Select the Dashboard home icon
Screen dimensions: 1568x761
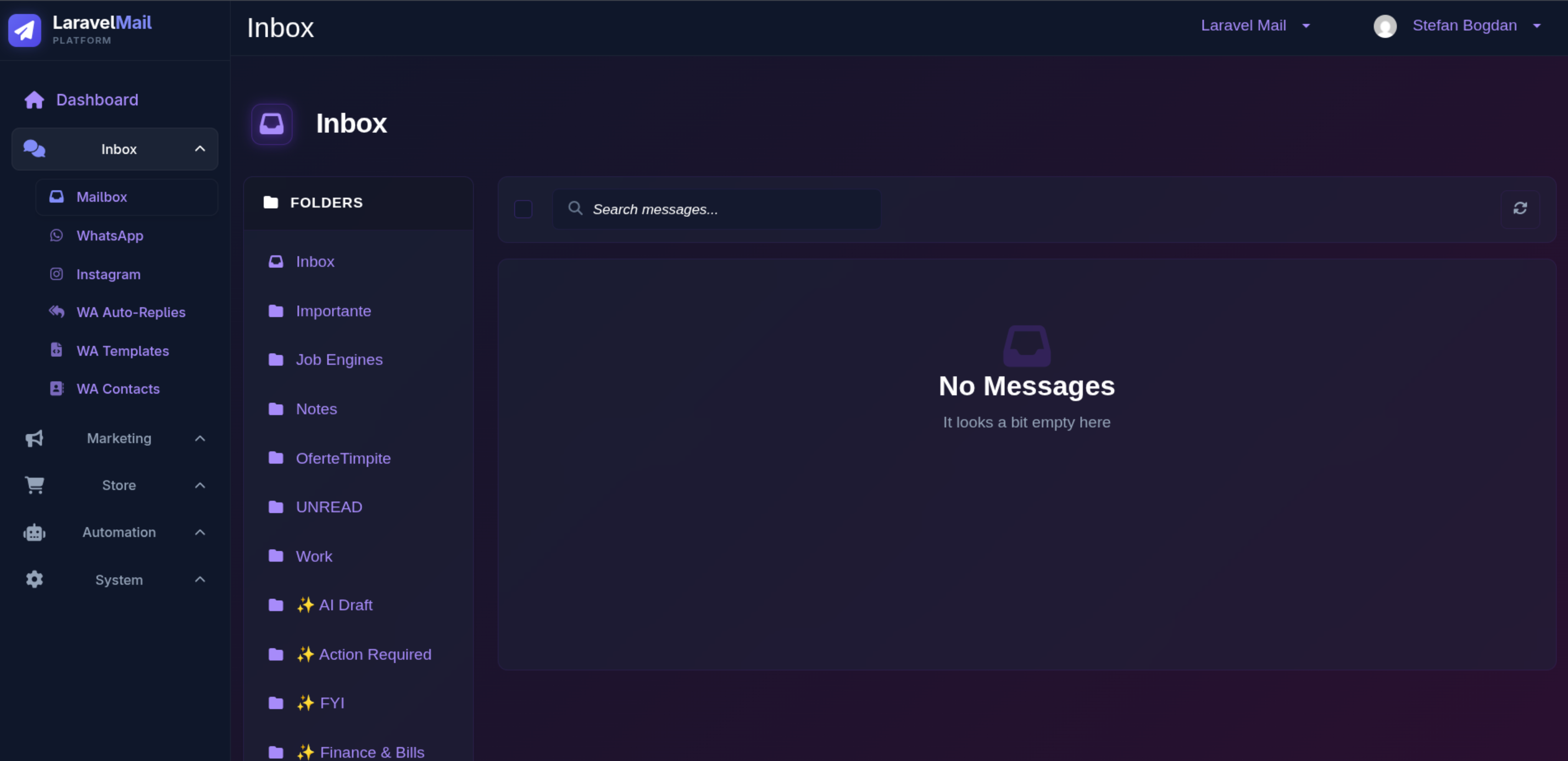(34, 99)
